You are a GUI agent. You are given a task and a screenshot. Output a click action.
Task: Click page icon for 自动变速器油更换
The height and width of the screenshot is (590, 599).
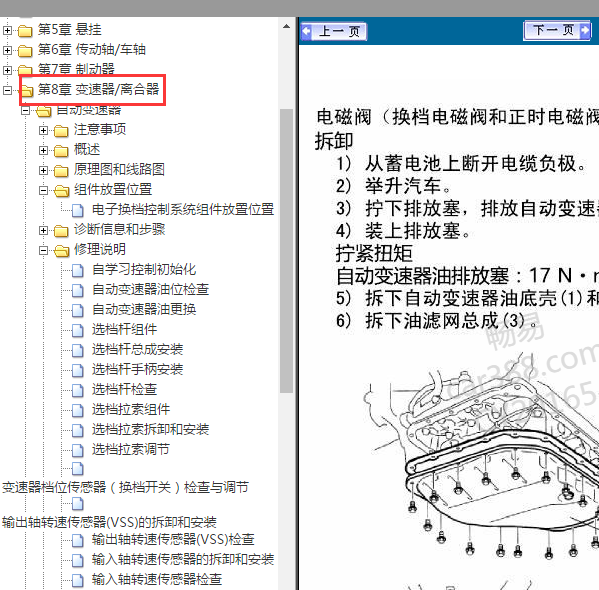tap(78, 310)
